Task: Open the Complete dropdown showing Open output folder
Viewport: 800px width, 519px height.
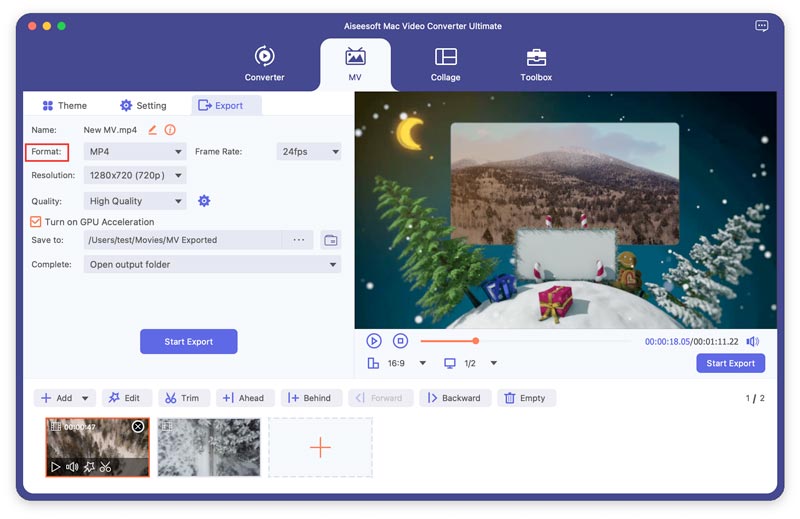Action: [x=212, y=264]
